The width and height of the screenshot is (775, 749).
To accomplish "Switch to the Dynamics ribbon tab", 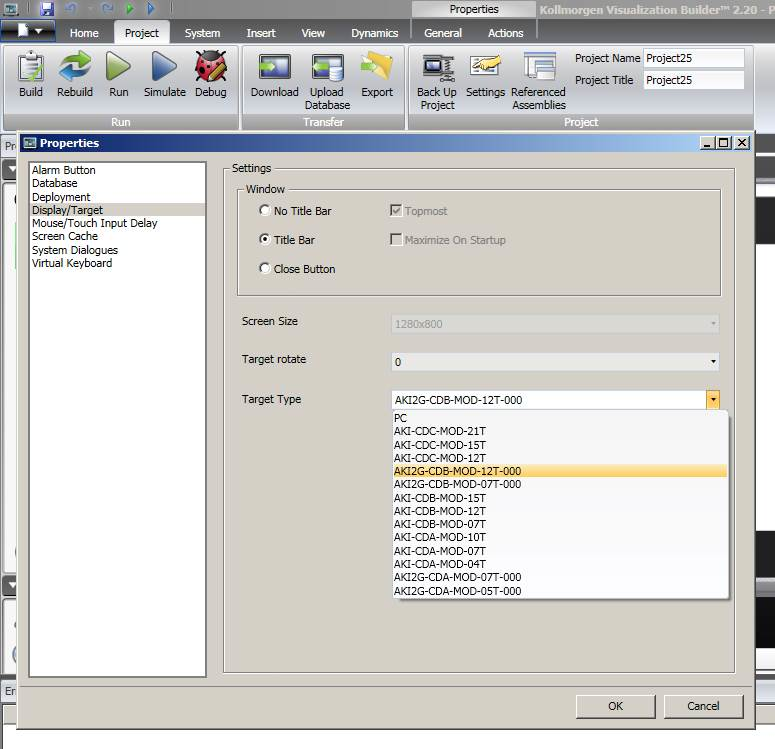I will [374, 33].
